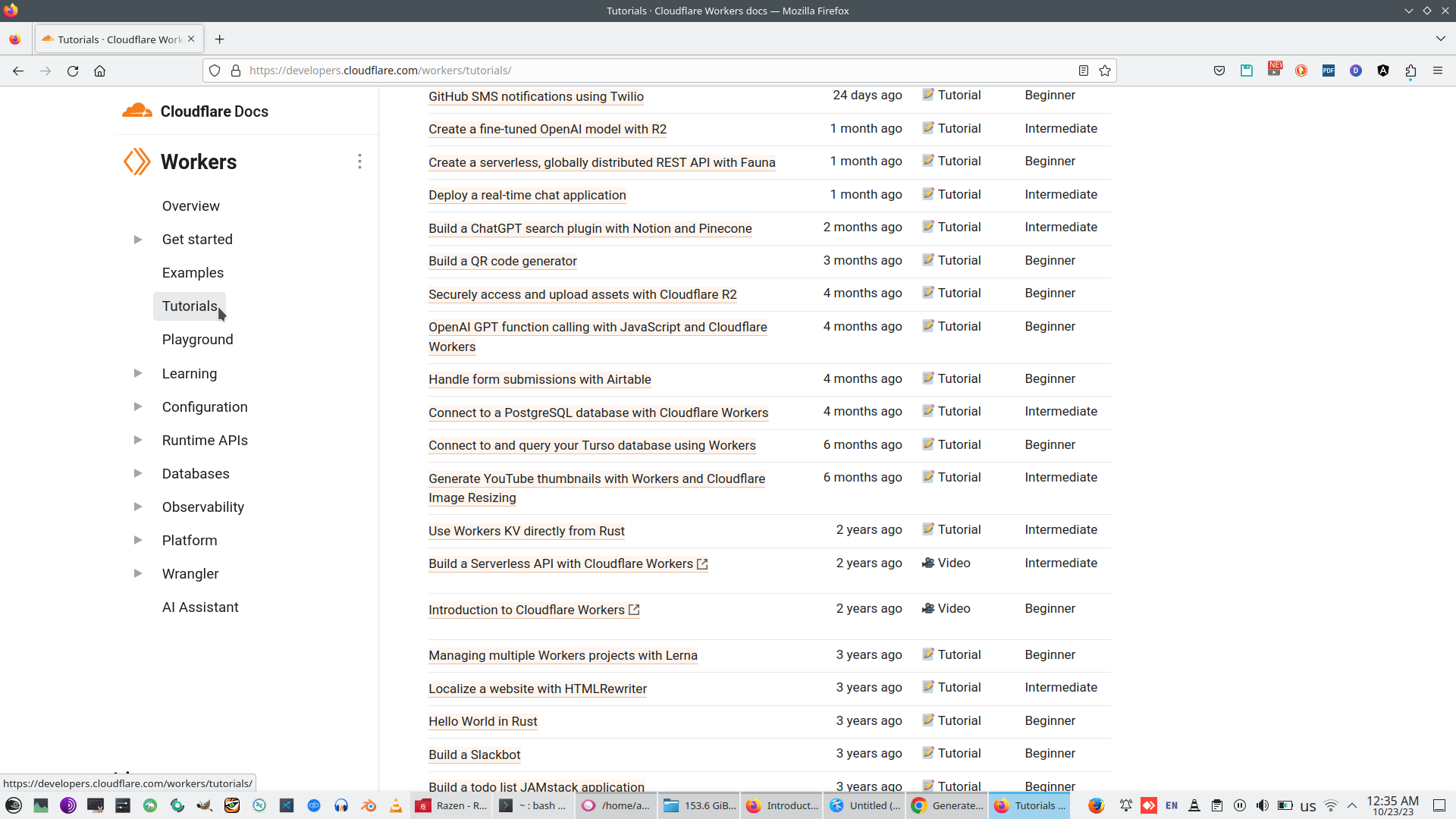
Task: Expand the Databases sidebar section
Action: click(138, 474)
